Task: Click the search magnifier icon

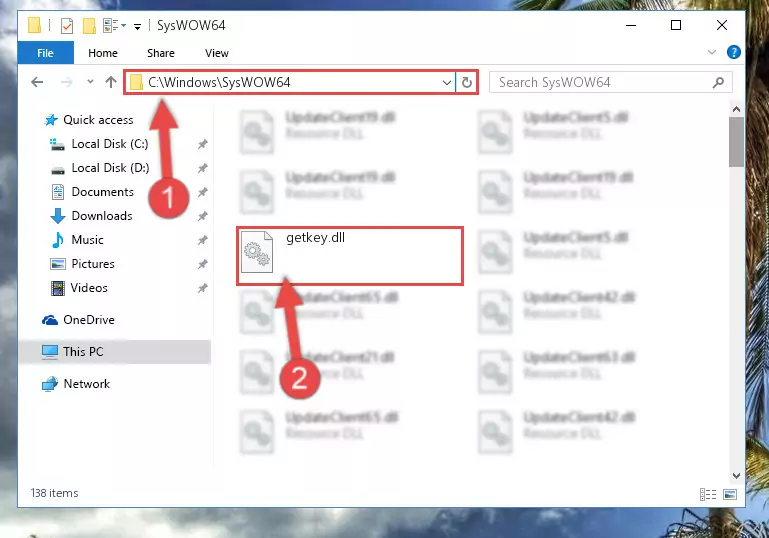Action: click(x=718, y=82)
